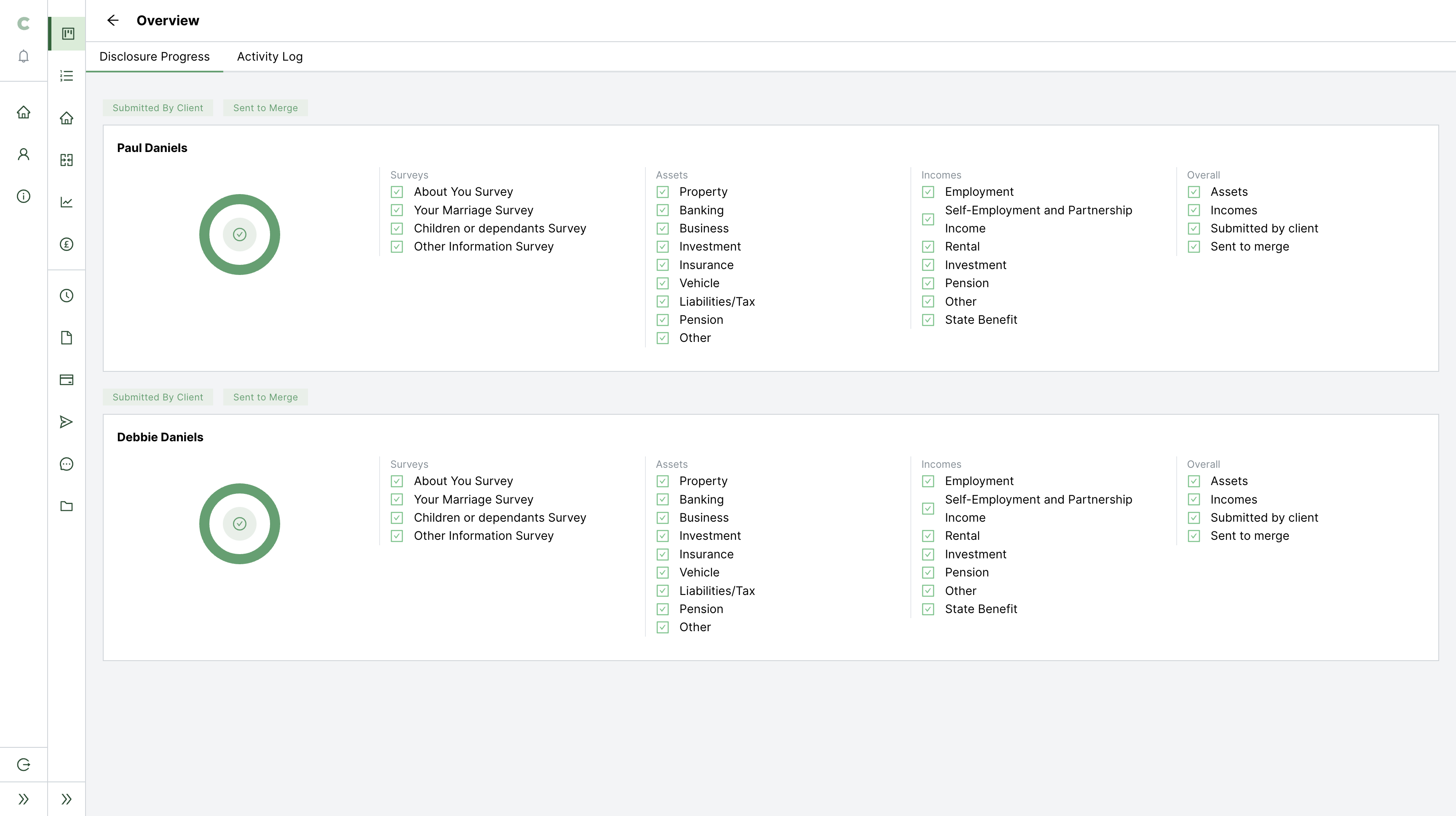Select the Disclosure Progress tab
This screenshot has width=1456, height=816.
pyautogui.click(x=154, y=56)
